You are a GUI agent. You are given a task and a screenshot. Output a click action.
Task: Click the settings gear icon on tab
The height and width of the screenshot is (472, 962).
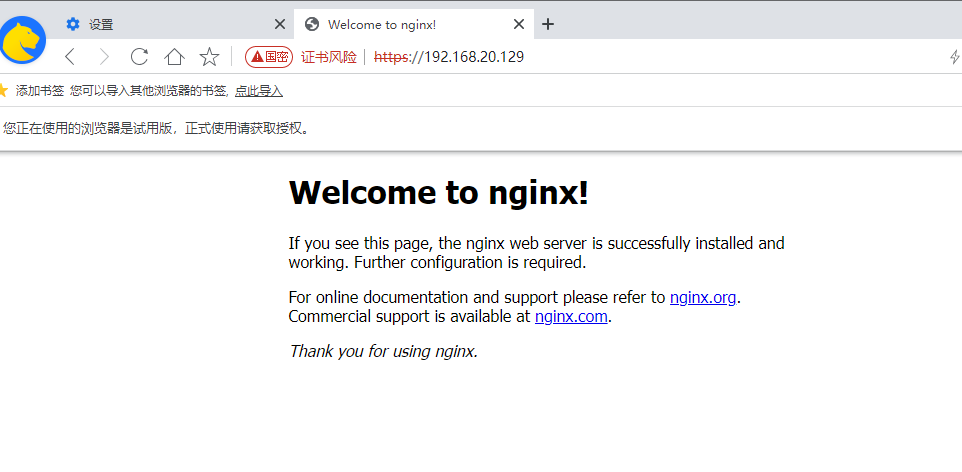click(x=73, y=25)
